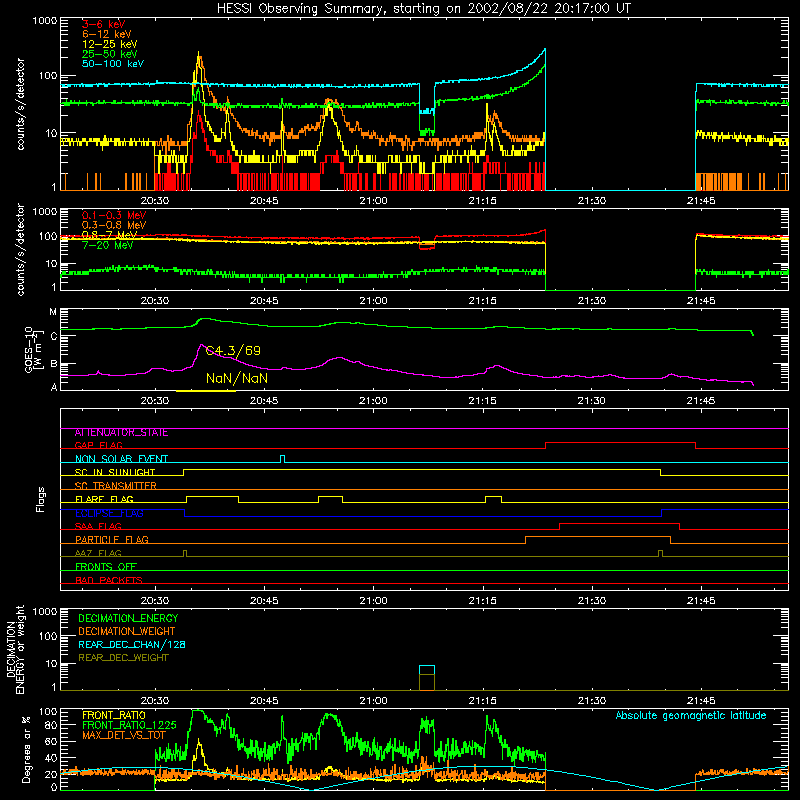The image size is (800, 800).
Task: Click the 21:30 tick label under decimation plot
Action: pos(592,701)
